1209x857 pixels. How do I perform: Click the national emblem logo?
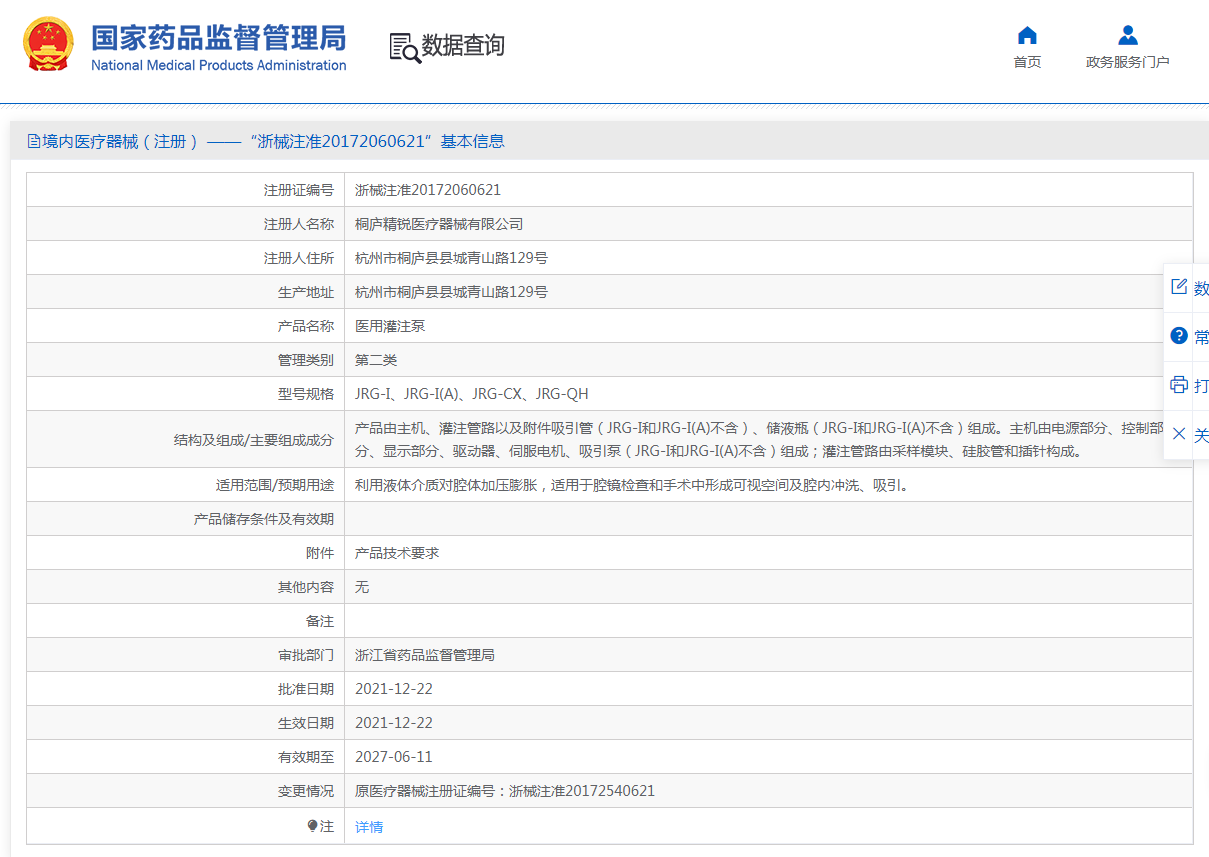(x=49, y=44)
